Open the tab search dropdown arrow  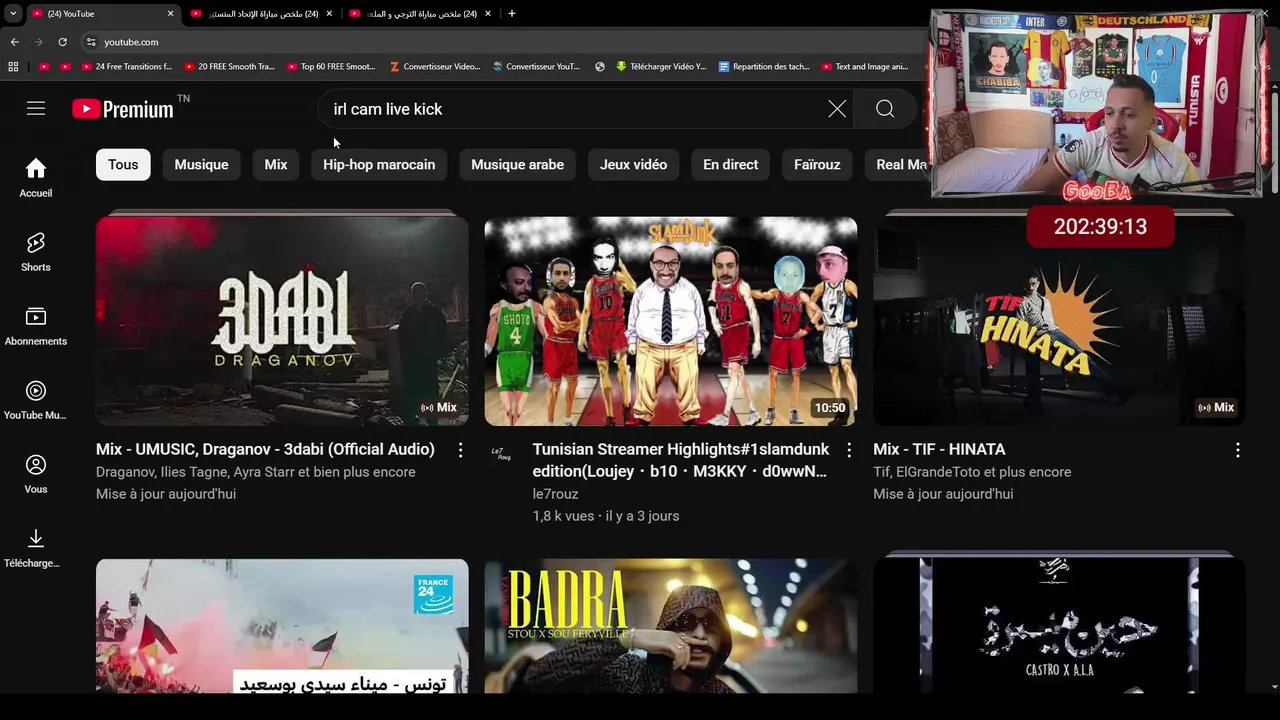[13, 14]
